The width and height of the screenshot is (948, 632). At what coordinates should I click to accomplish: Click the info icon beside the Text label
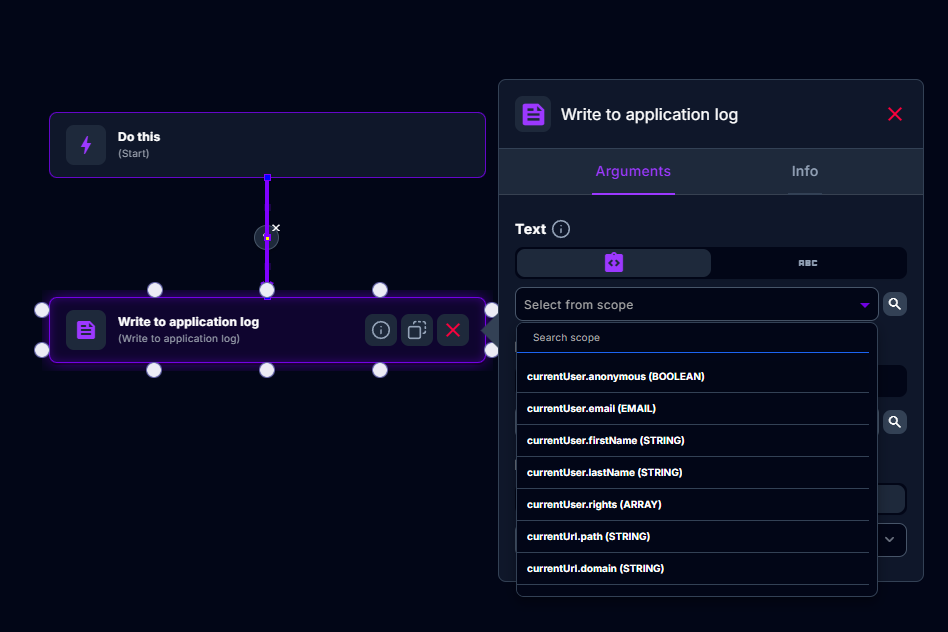tap(561, 229)
